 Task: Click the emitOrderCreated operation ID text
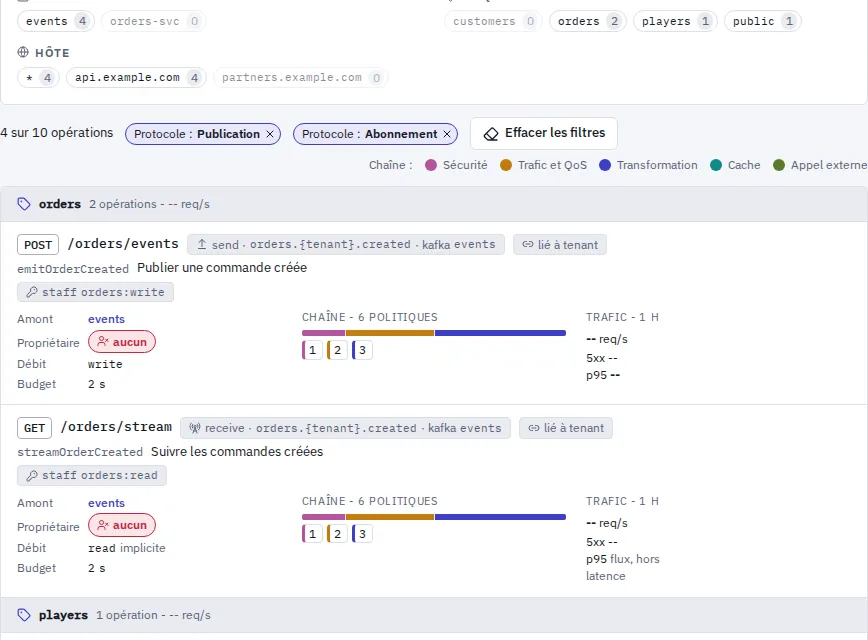[73, 269]
